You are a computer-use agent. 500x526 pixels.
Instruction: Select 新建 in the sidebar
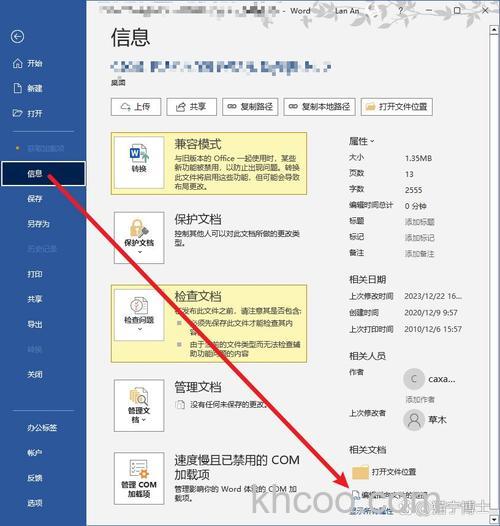pyautogui.click(x=28, y=88)
